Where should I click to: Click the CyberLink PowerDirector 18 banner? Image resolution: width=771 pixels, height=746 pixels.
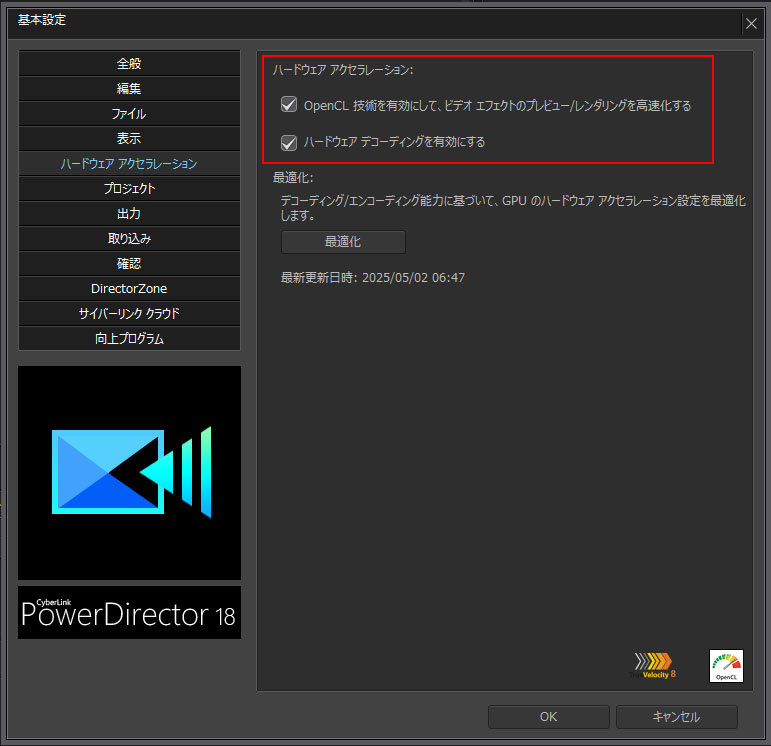tap(129, 612)
